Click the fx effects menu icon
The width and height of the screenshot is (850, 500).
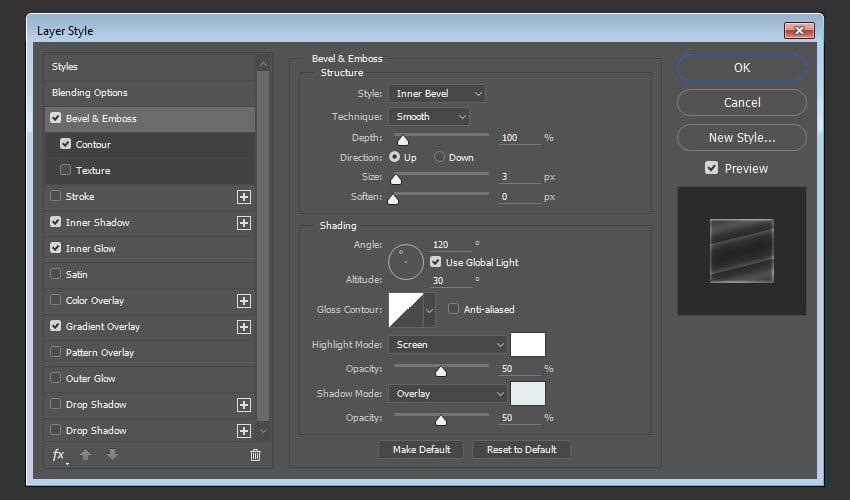pos(58,455)
